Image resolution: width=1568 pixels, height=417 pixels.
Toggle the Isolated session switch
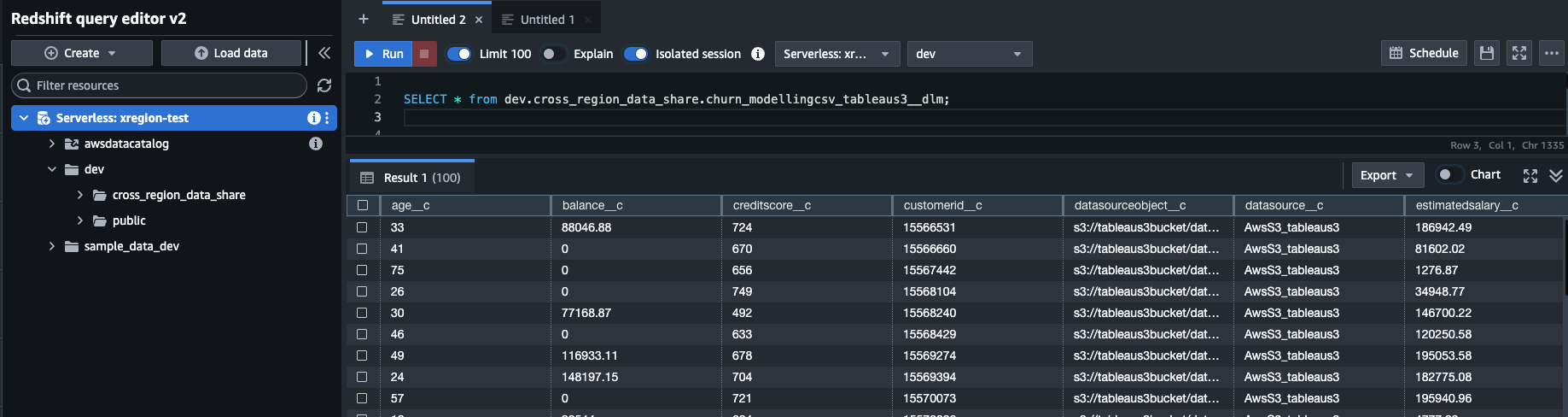pos(636,54)
